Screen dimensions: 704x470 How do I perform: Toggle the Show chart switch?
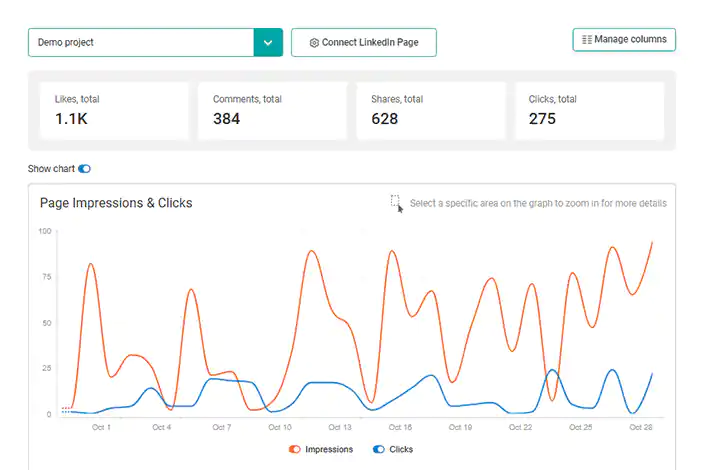click(84, 169)
